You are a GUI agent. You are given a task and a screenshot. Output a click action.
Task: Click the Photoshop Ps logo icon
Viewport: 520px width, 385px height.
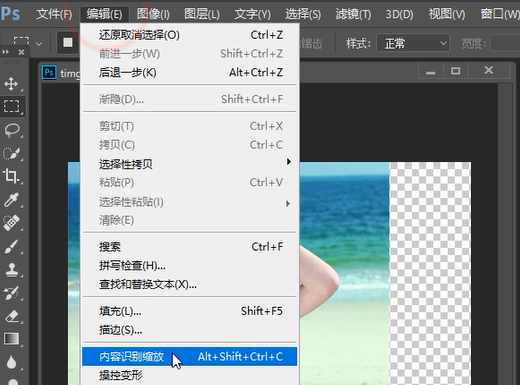(10, 13)
